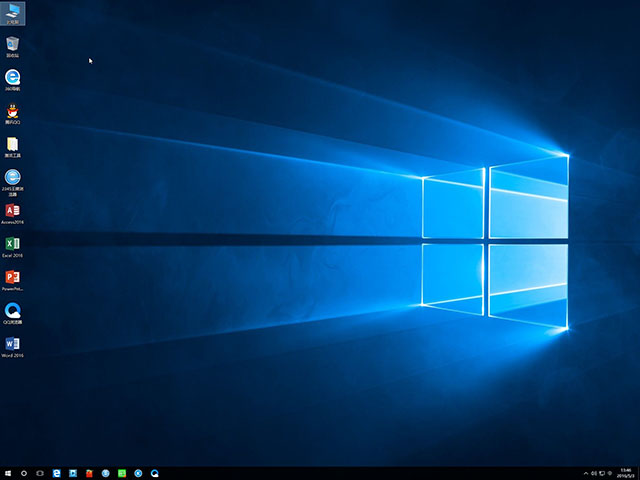Expand the hidden system tray icons

click(586, 472)
